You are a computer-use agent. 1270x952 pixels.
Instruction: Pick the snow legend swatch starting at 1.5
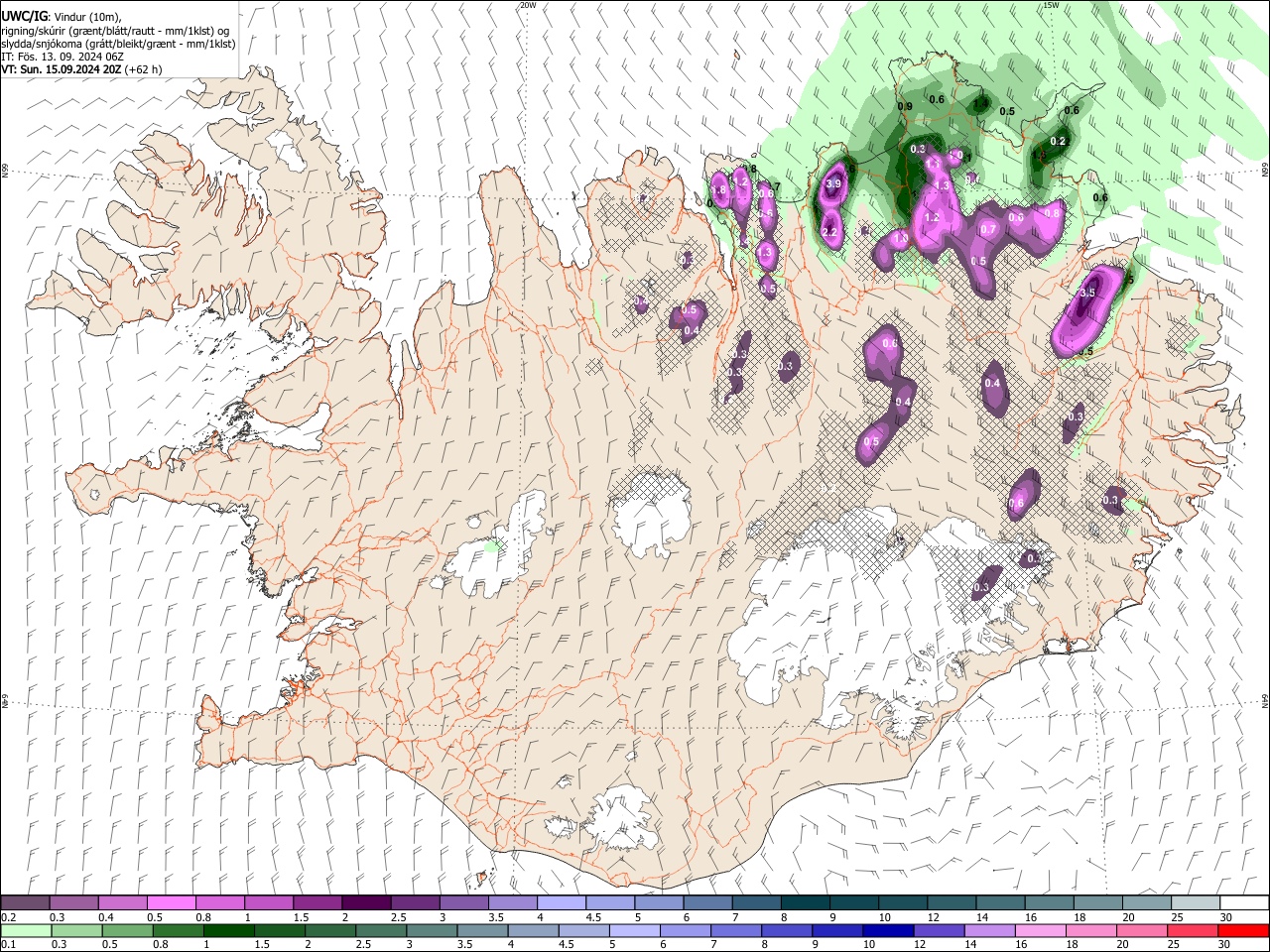click(317, 903)
